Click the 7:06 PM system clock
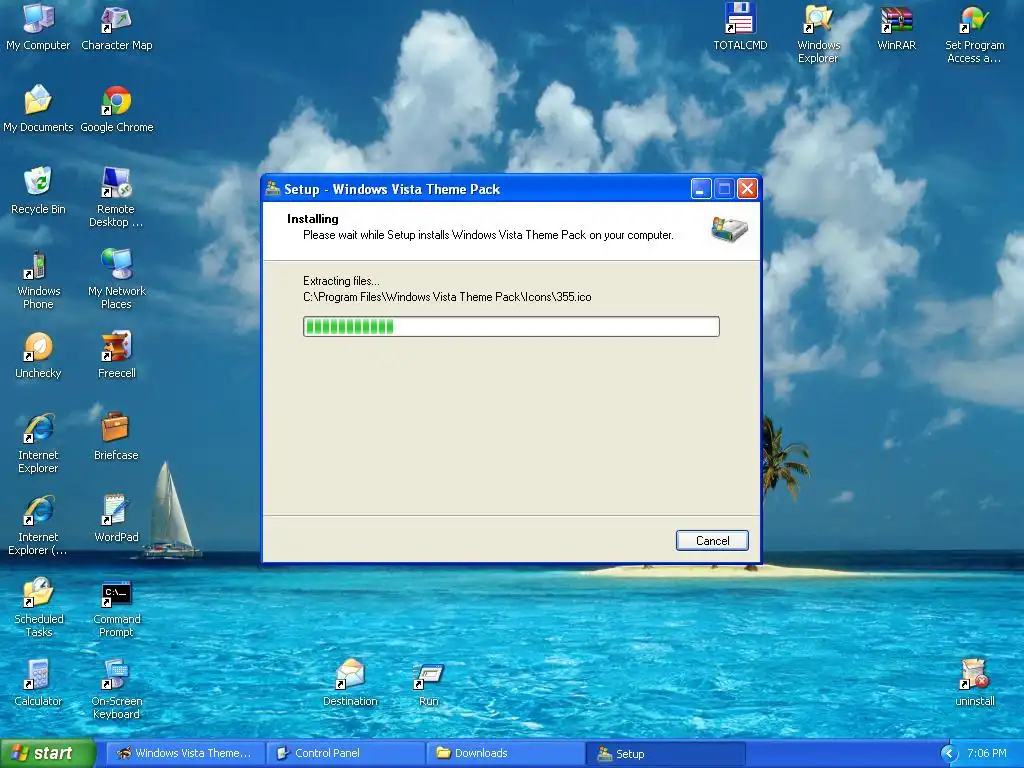This screenshot has width=1024, height=768. tap(986, 754)
